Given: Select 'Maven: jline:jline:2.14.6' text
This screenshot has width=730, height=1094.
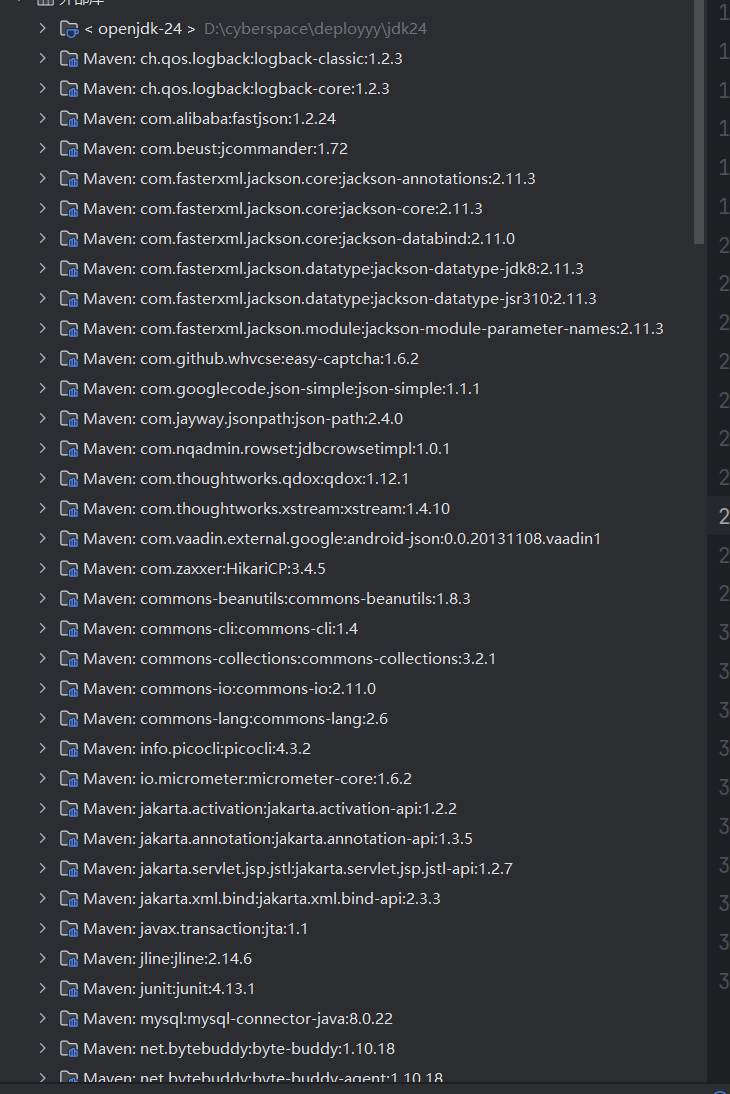Looking at the screenshot, I should coord(167,959).
